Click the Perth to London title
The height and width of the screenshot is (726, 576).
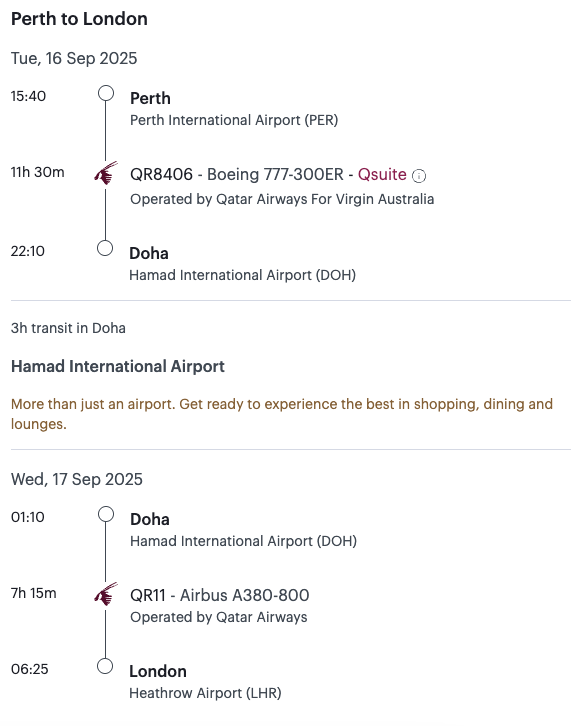[x=79, y=19]
